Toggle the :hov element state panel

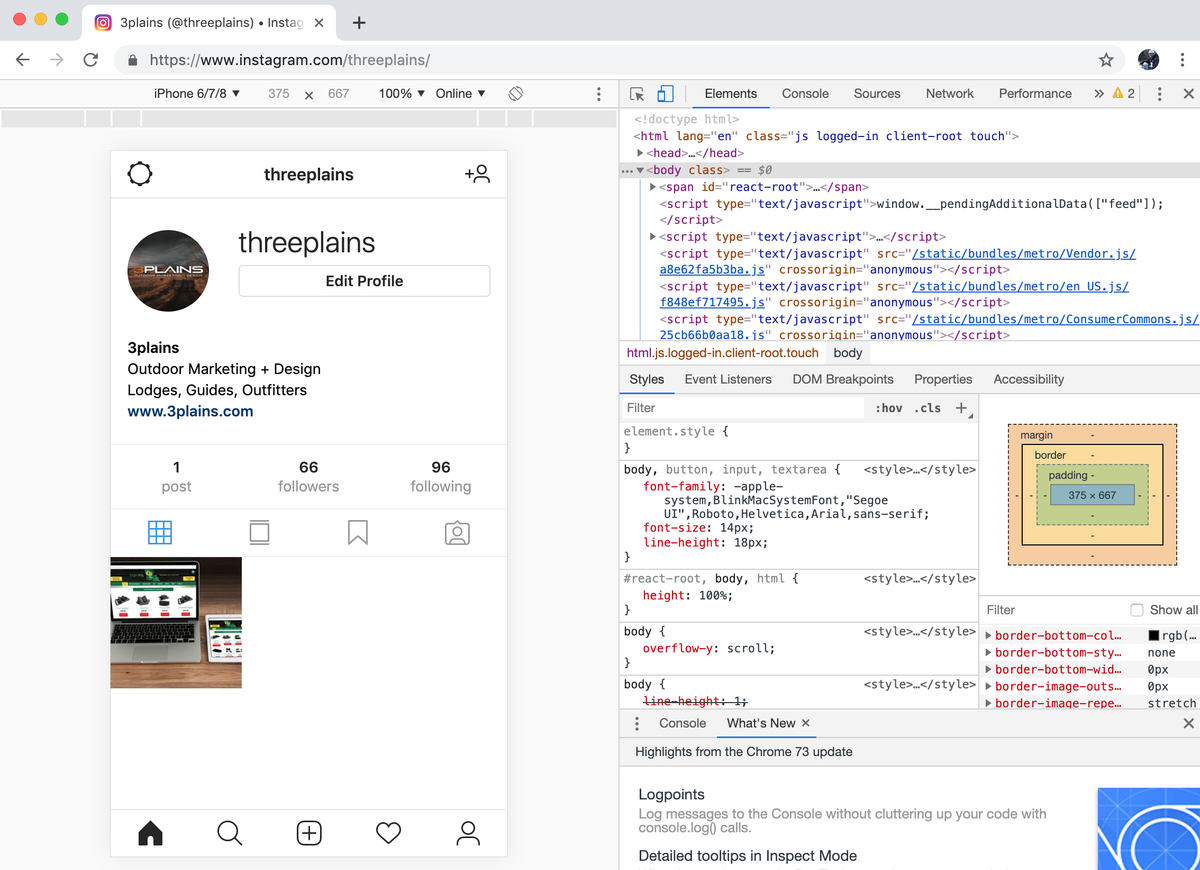[888, 408]
